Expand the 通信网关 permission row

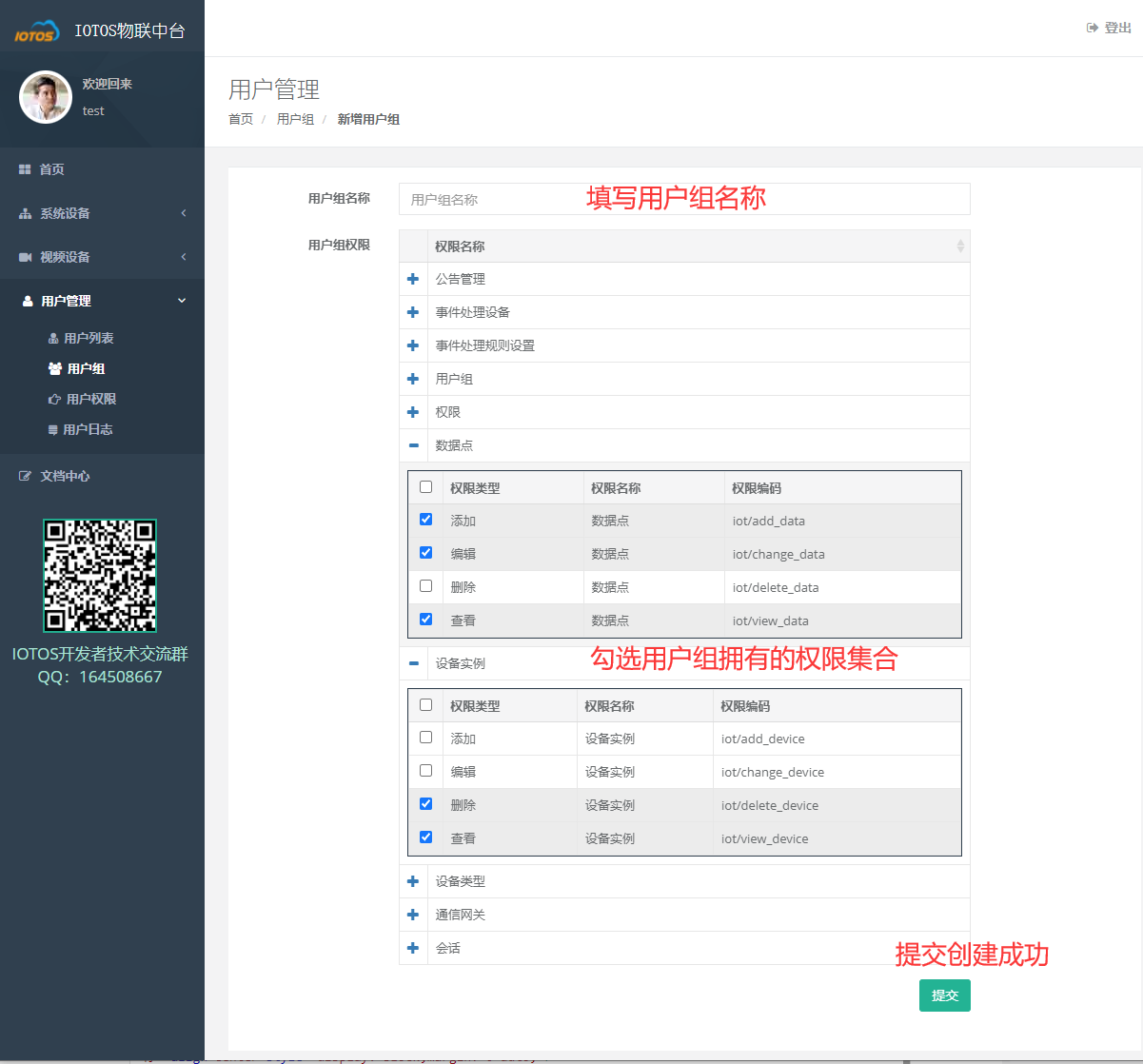point(412,914)
